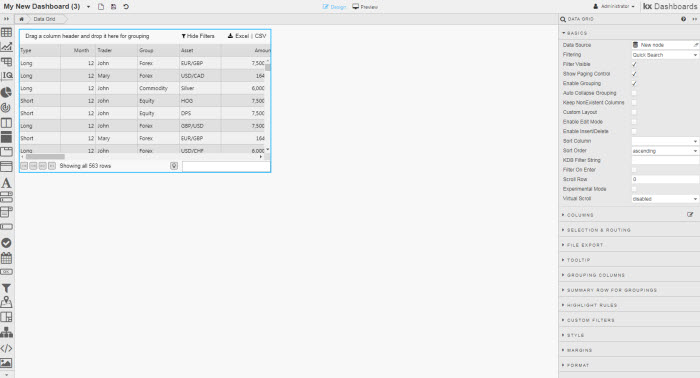
Task: Choose the Text component letter A icon
Action: 6,183
